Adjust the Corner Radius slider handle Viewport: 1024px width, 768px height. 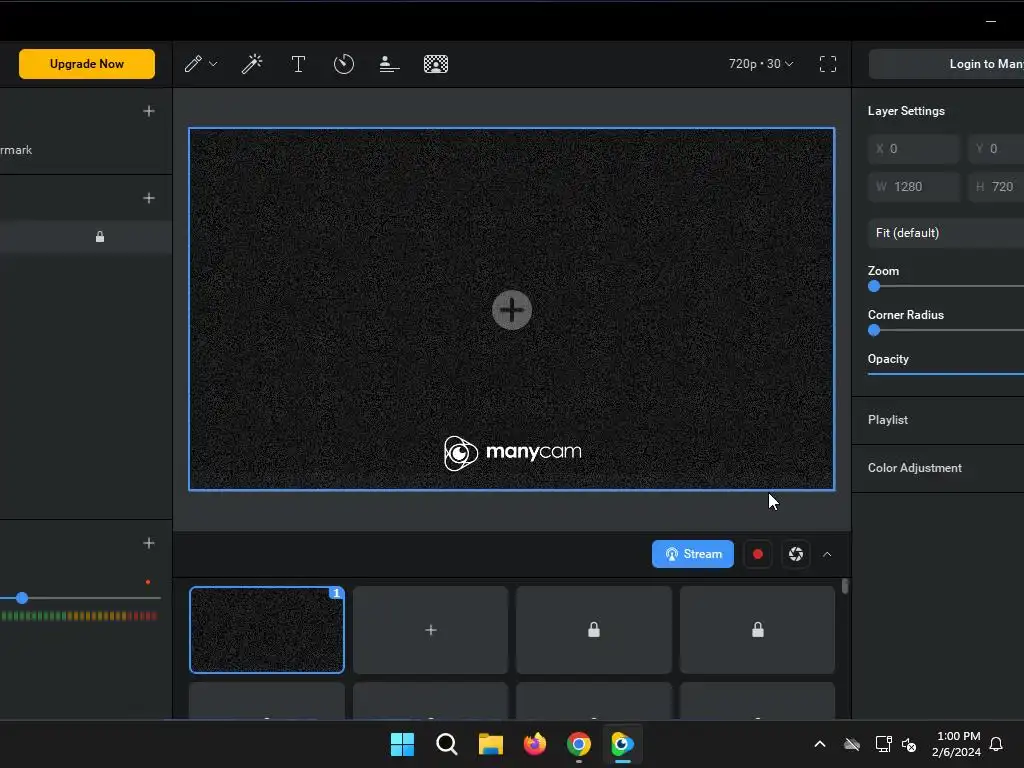click(874, 330)
